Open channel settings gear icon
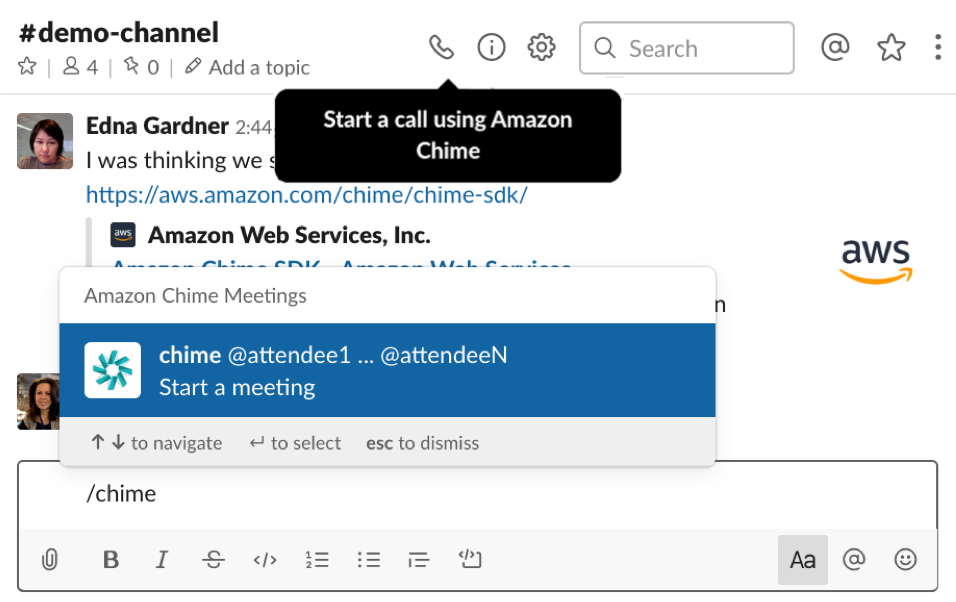The image size is (956, 602). click(541, 47)
